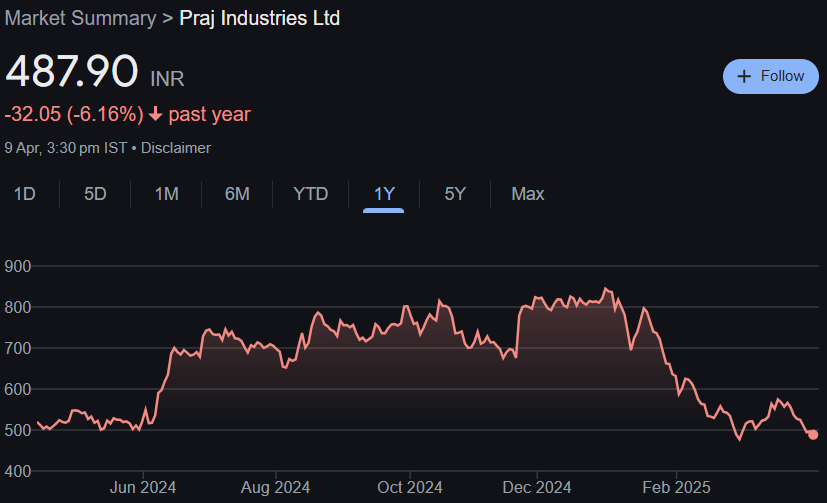Click the 487.90 price value

tap(72, 71)
